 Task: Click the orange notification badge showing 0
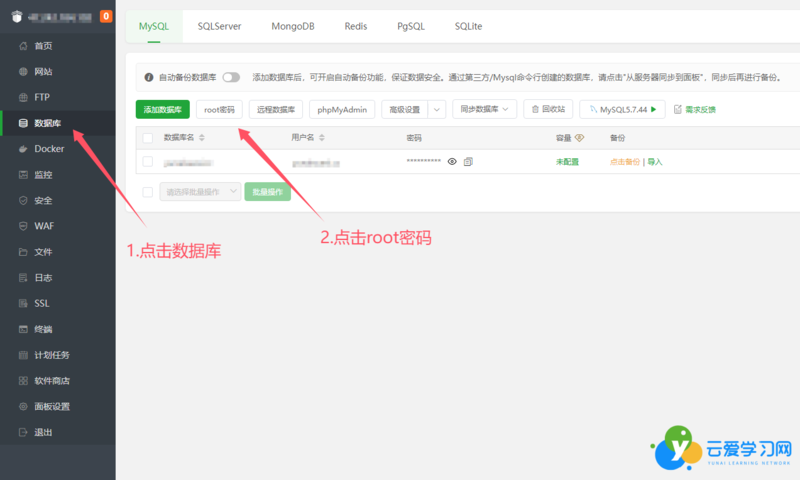[x=106, y=16]
